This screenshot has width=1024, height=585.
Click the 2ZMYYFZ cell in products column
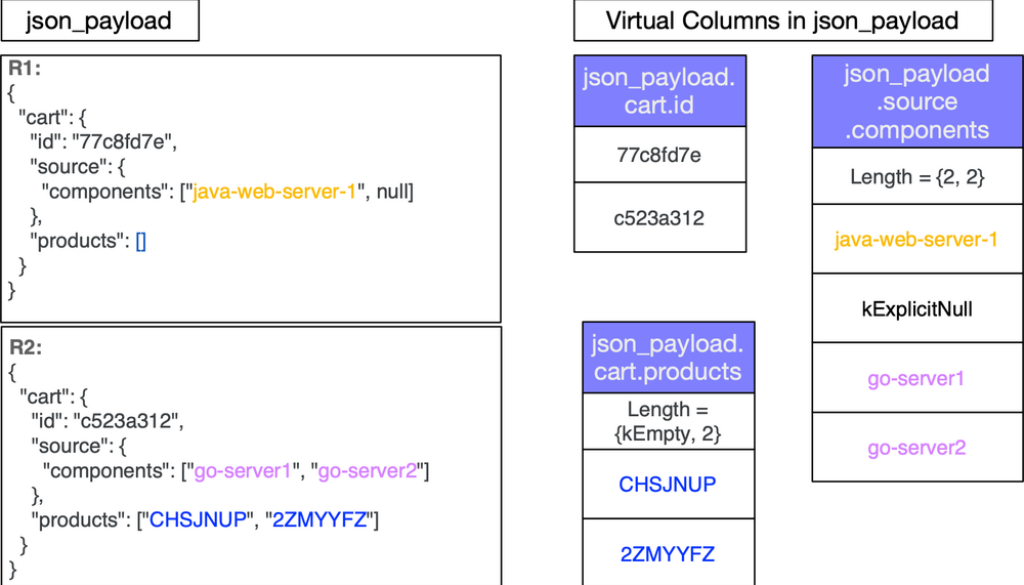668,553
